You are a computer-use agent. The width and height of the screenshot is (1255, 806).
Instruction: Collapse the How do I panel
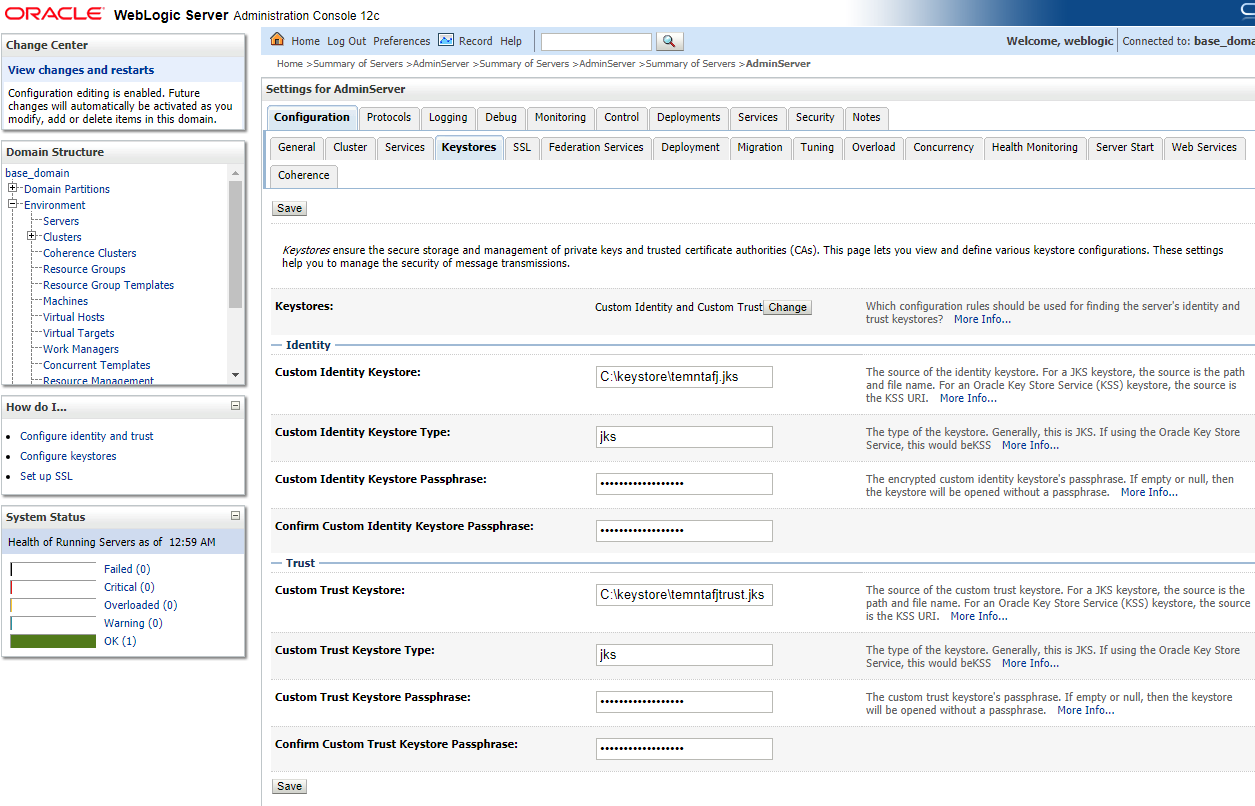[x=235, y=406]
